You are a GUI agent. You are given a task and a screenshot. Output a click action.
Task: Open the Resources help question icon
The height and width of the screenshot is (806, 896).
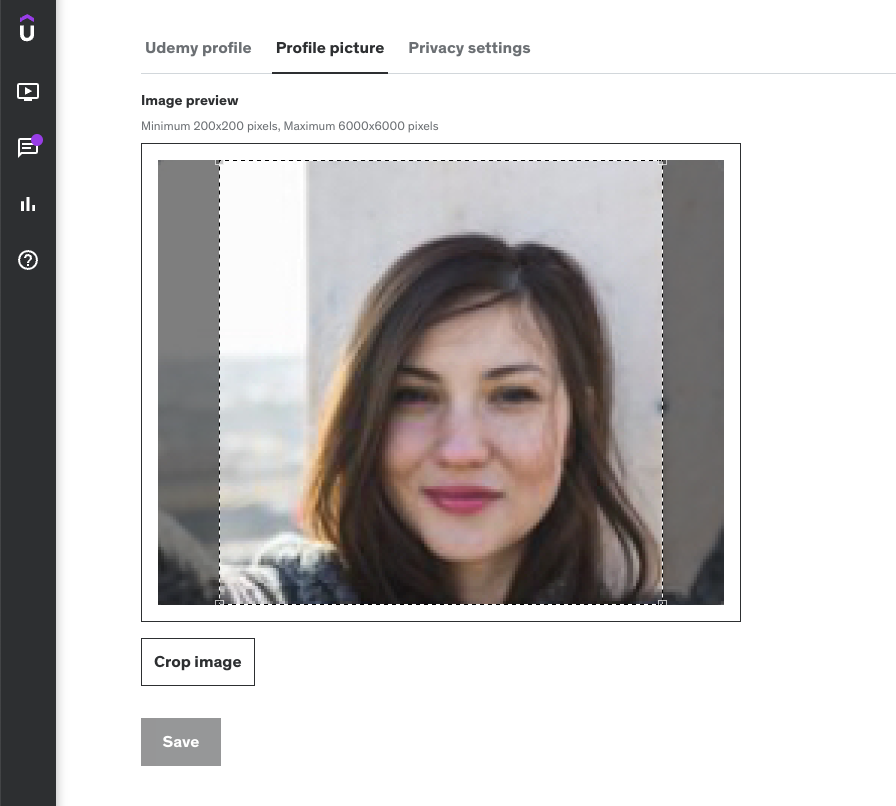point(27,260)
